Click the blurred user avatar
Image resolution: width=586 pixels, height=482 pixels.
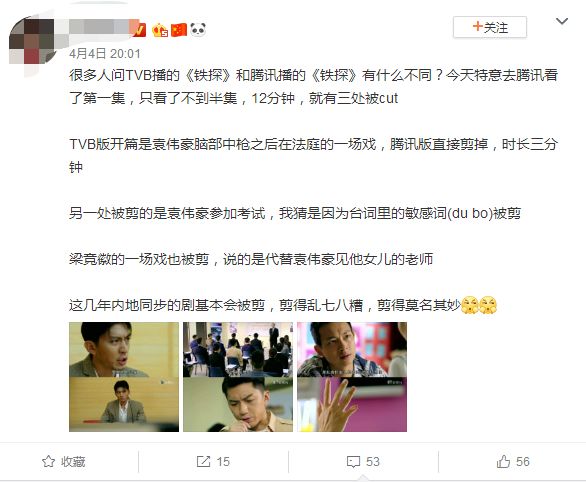point(31,42)
